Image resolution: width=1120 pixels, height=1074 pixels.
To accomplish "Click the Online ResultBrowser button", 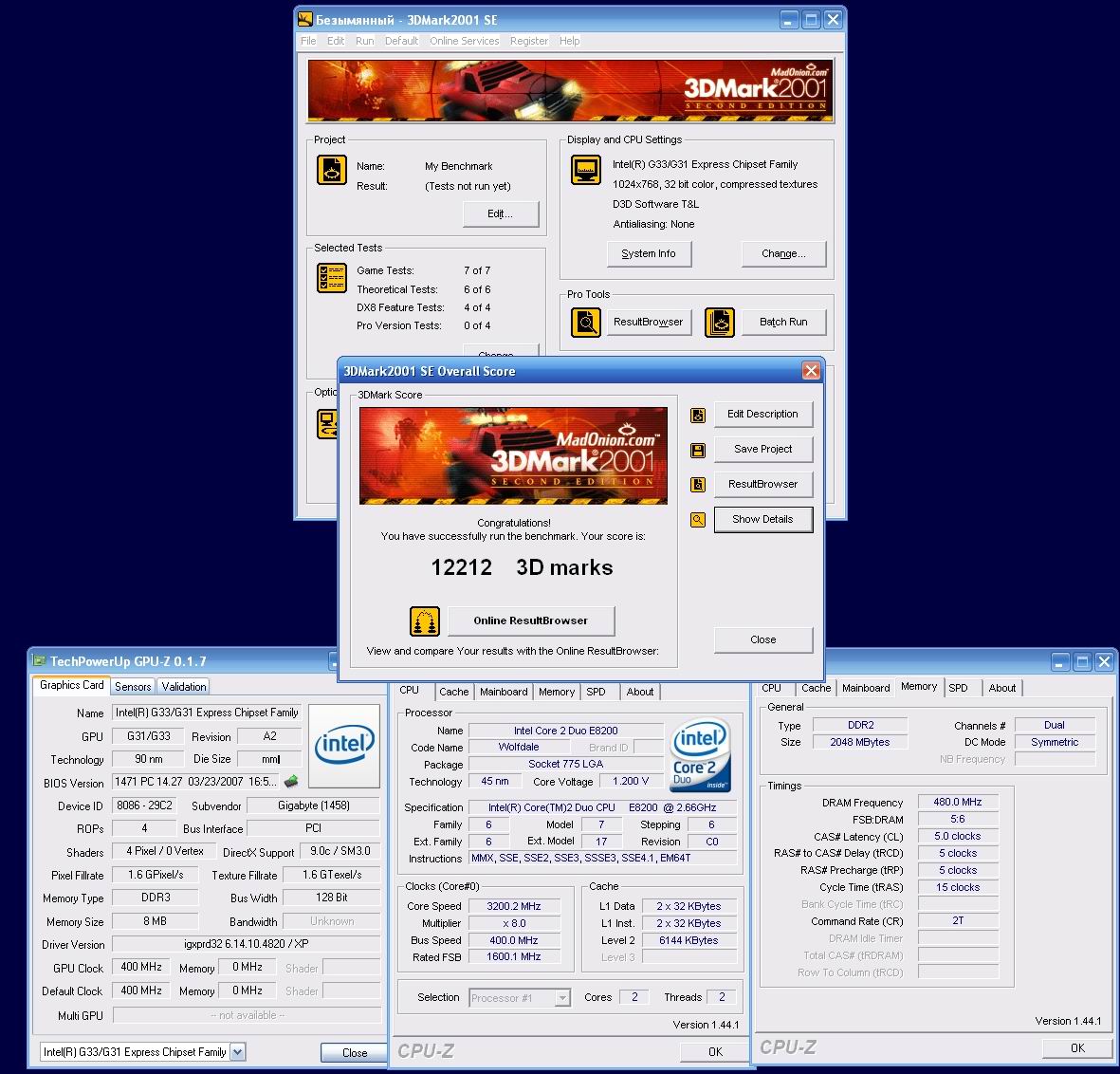I will coord(531,620).
